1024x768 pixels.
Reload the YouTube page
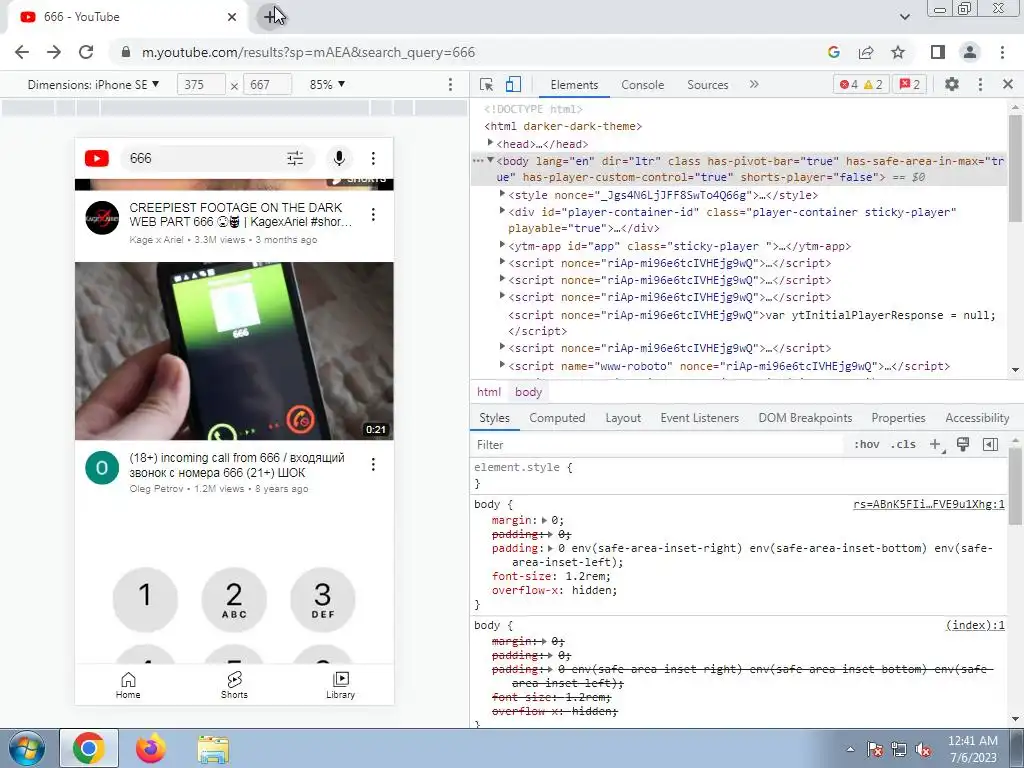click(x=86, y=52)
